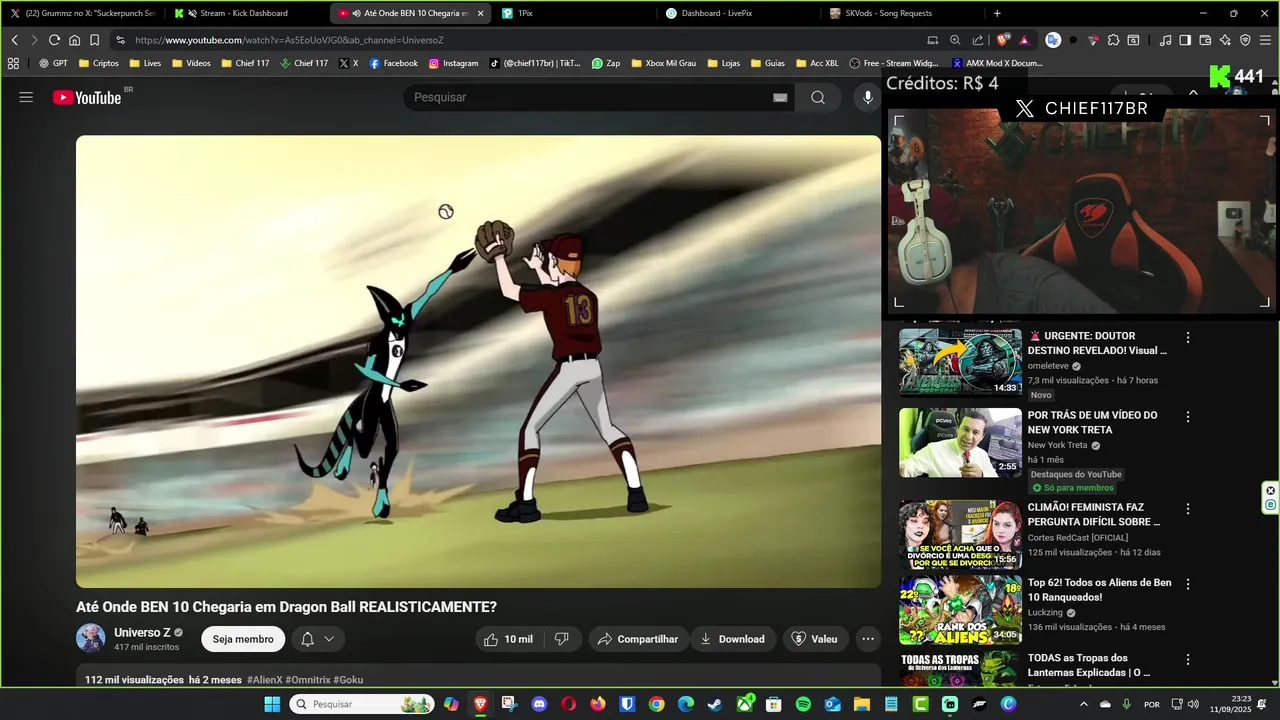The height and width of the screenshot is (720, 1280).
Task: Switch to the Grummz on X tab
Action: (83, 13)
